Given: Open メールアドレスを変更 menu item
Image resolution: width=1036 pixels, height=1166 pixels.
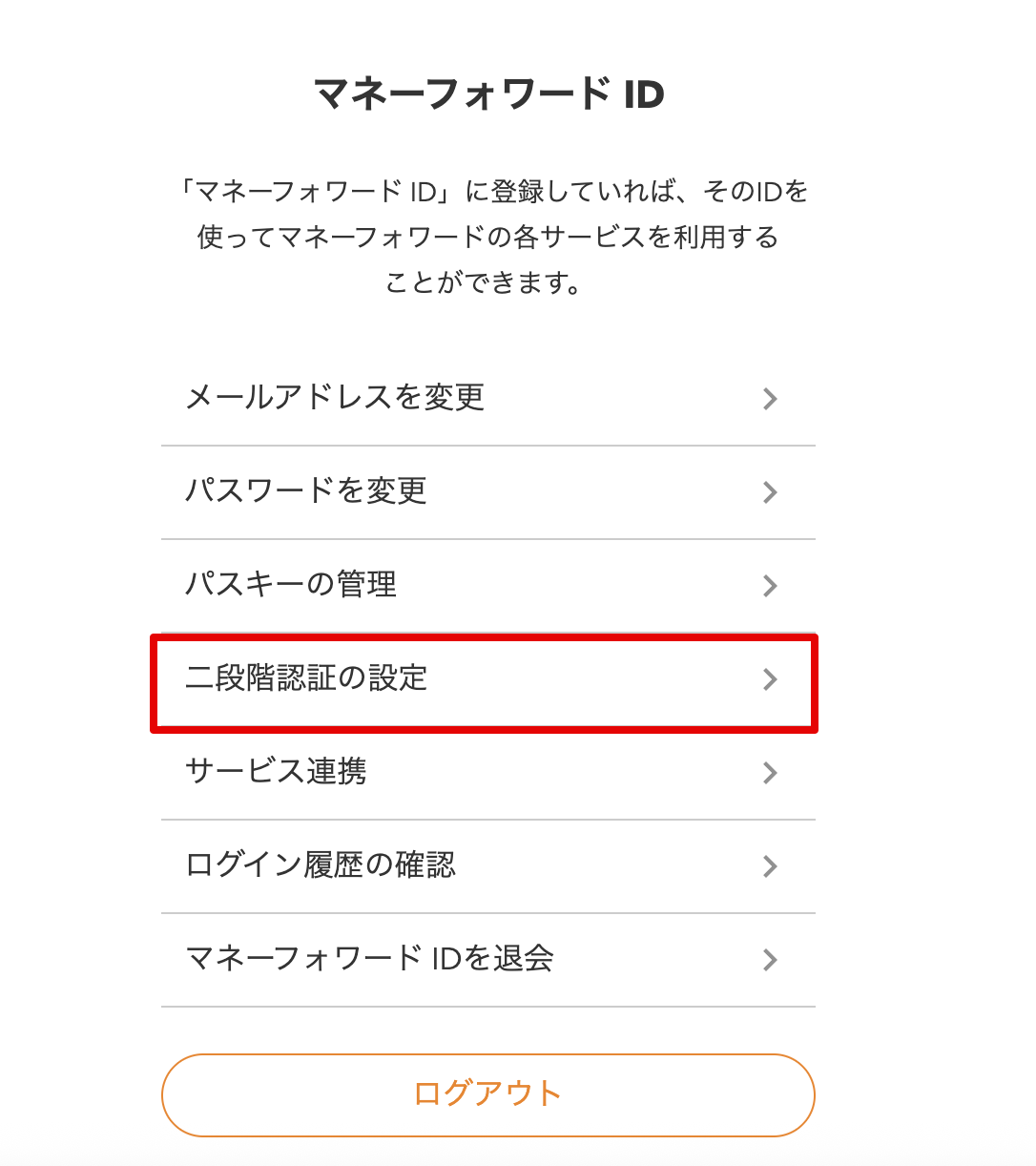Looking at the screenshot, I should (x=335, y=398).
